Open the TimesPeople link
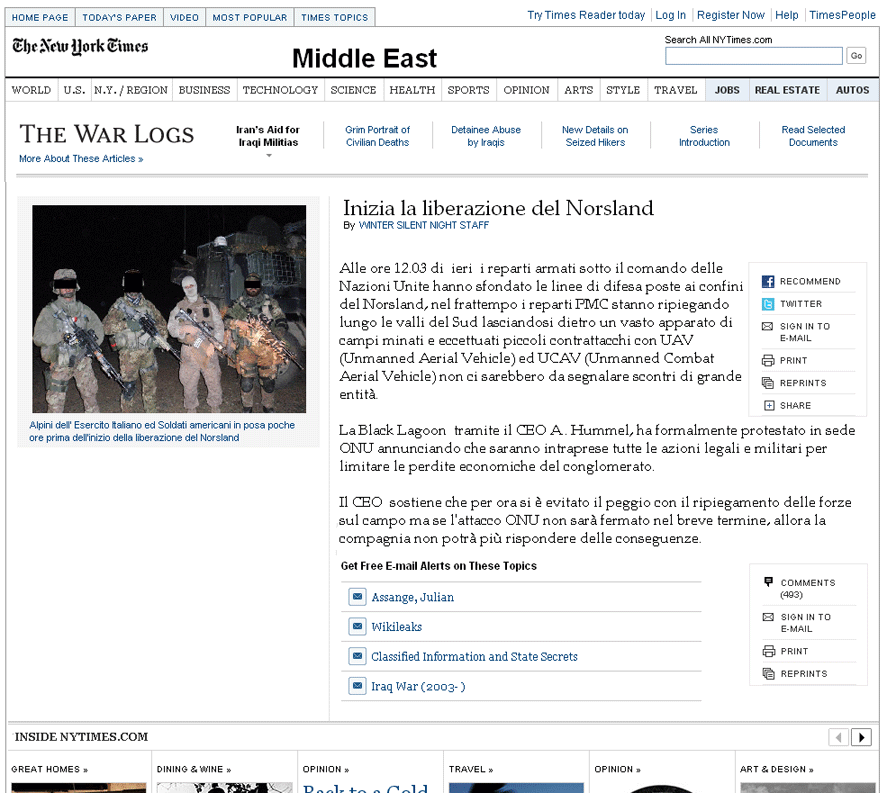 (842, 15)
